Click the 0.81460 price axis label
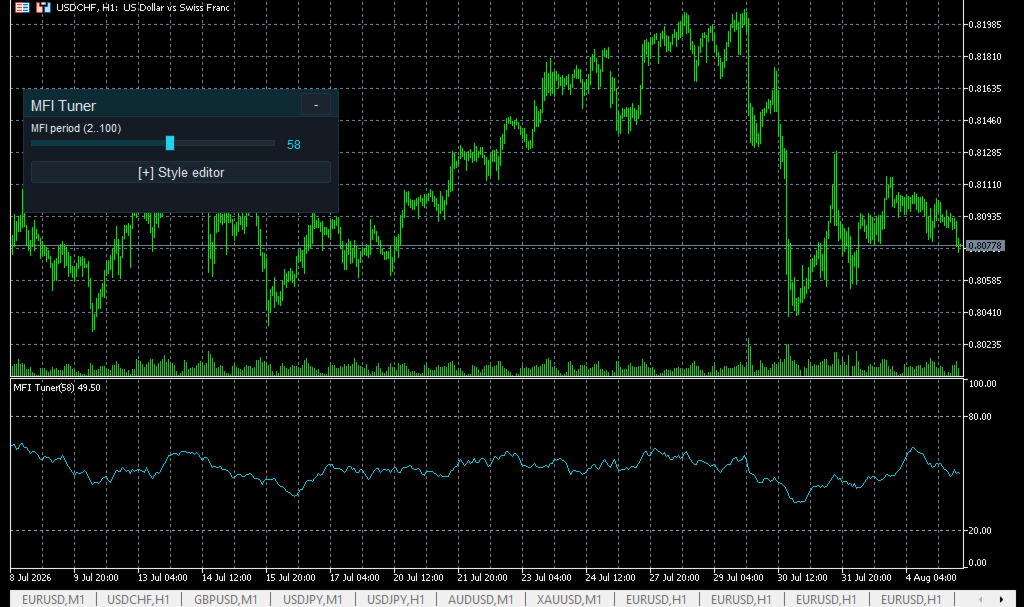 tap(985, 121)
